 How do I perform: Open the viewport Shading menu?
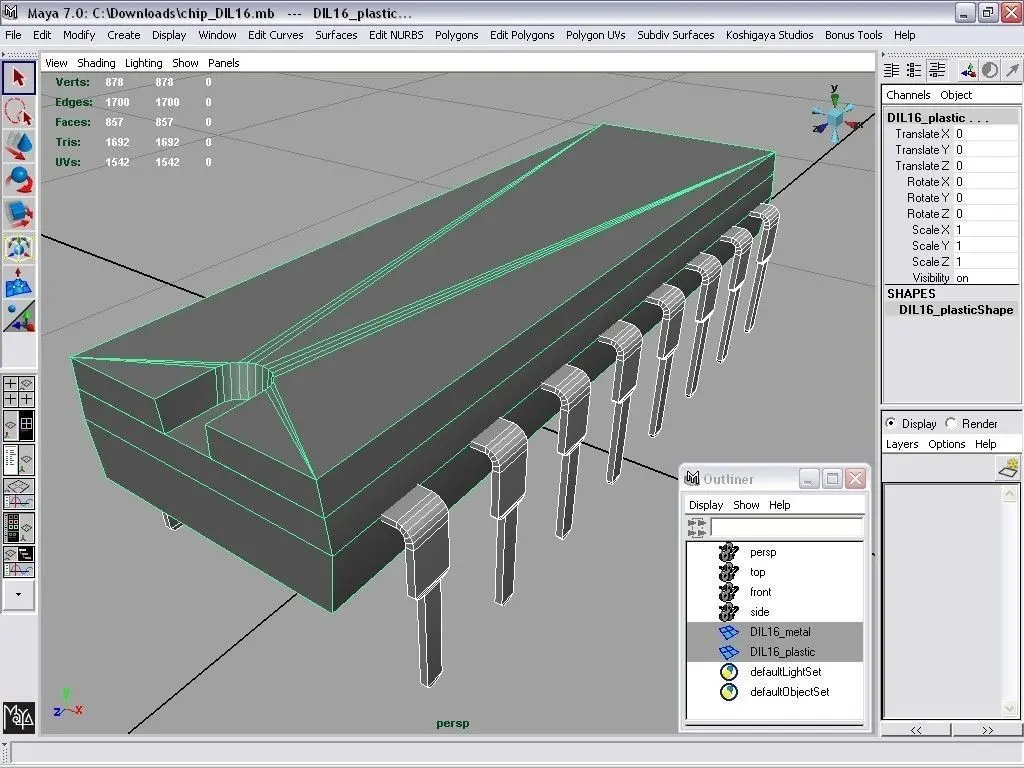click(96, 63)
